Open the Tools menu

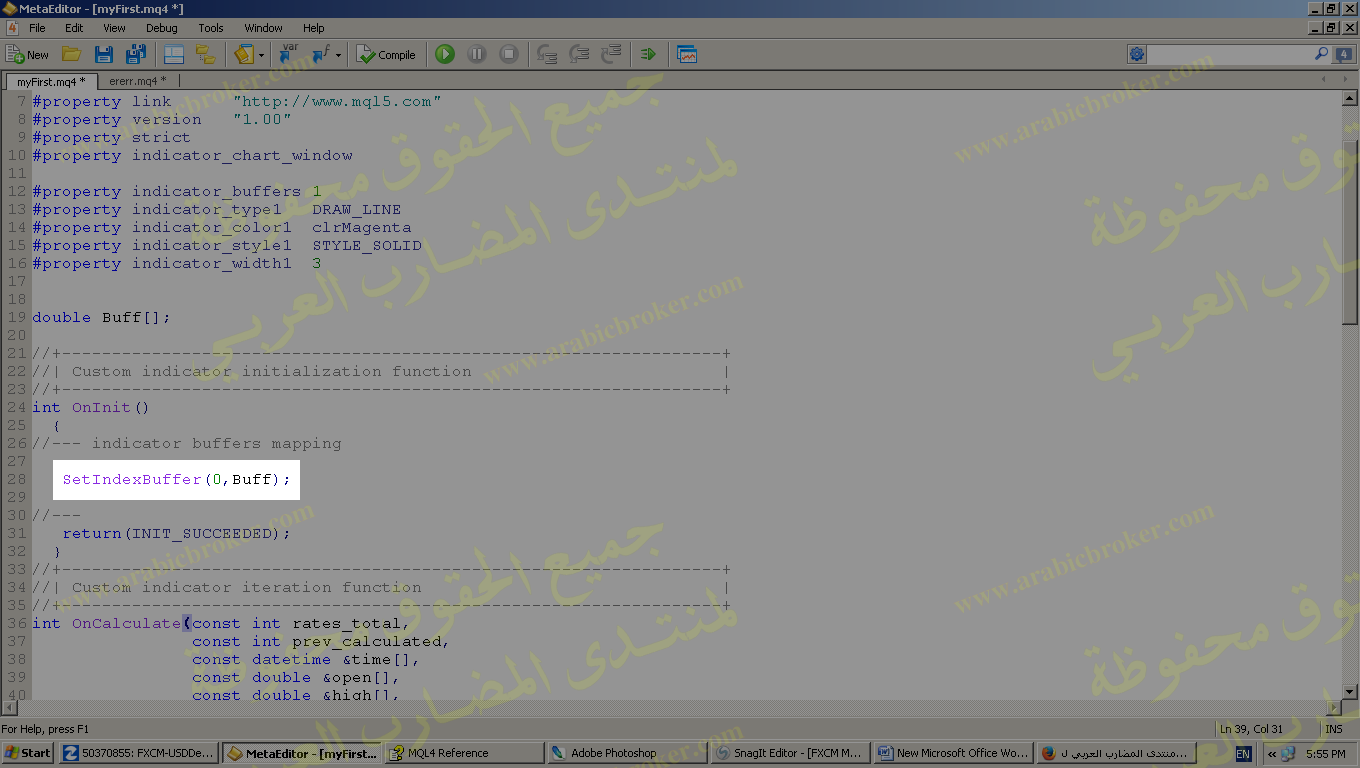pyautogui.click(x=211, y=28)
